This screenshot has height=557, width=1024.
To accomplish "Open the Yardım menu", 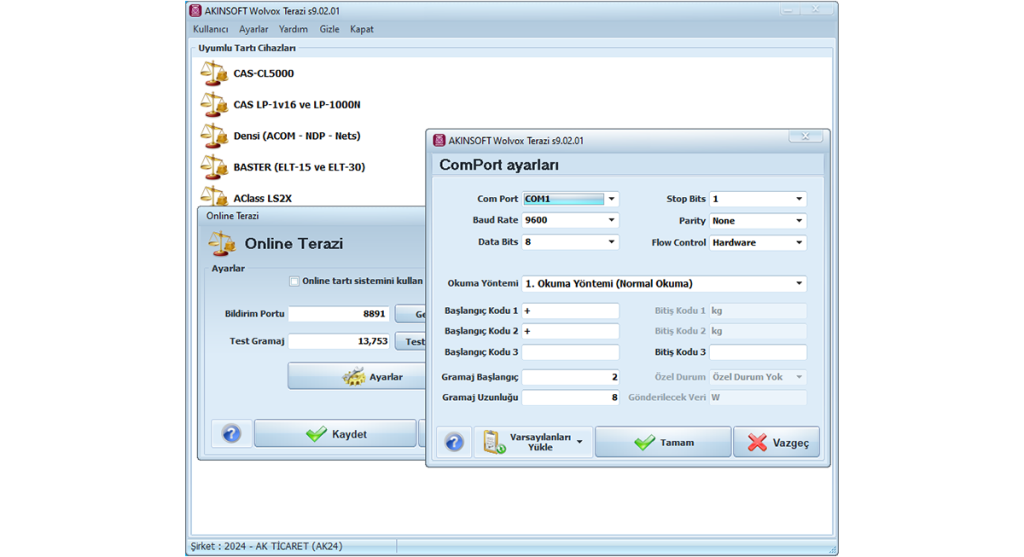I will pos(293,29).
